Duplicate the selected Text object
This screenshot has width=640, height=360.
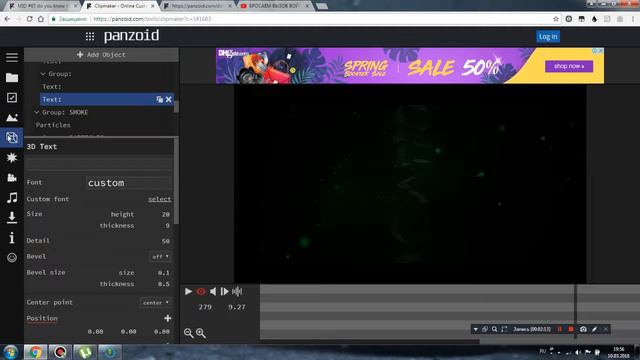[160, 99]
